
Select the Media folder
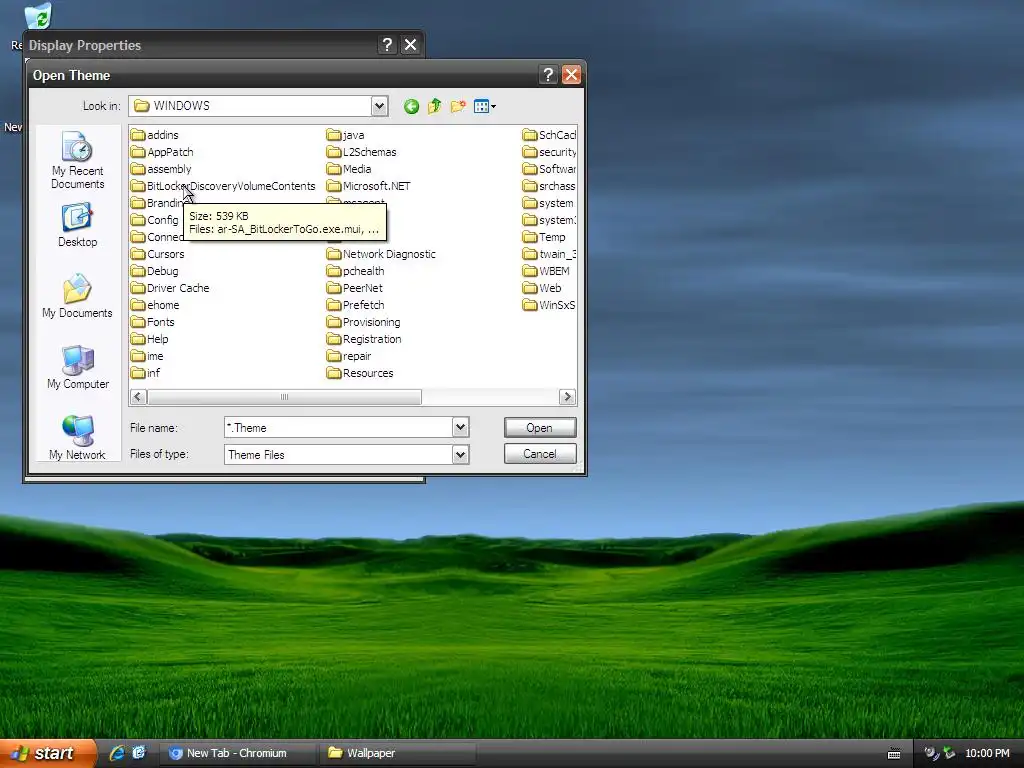point(349,169)
